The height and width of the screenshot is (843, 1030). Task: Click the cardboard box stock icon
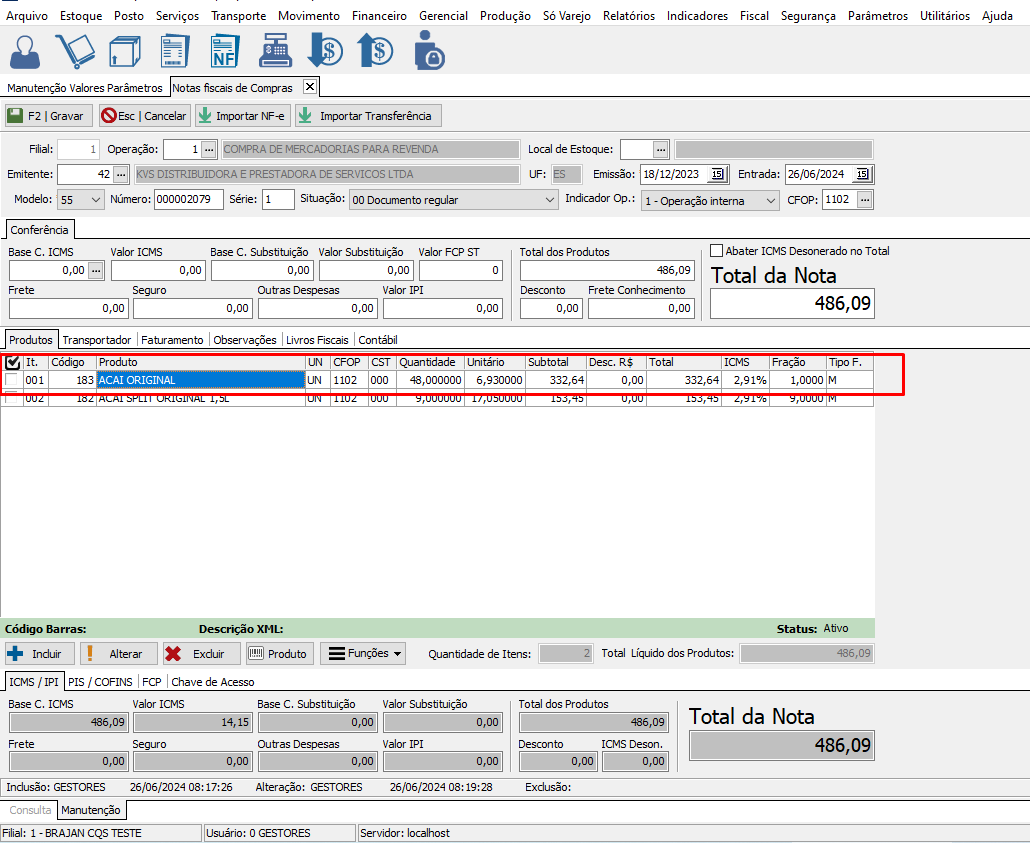point(125,50)
